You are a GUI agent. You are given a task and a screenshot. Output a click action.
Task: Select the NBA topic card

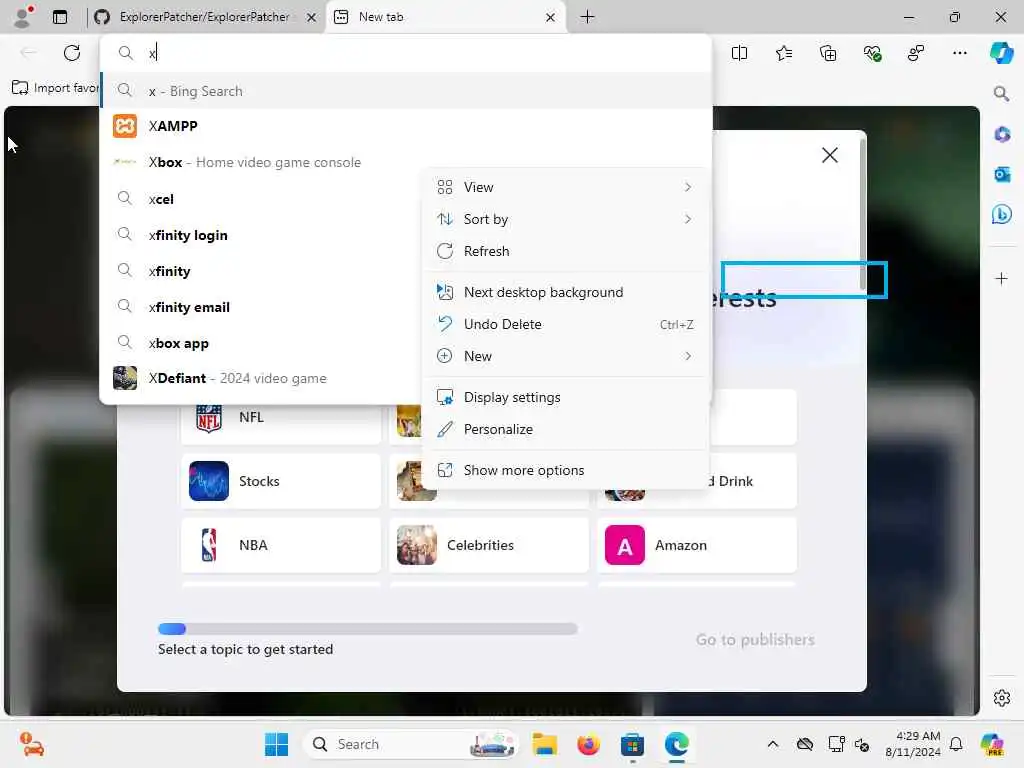(x=281, y=545)
